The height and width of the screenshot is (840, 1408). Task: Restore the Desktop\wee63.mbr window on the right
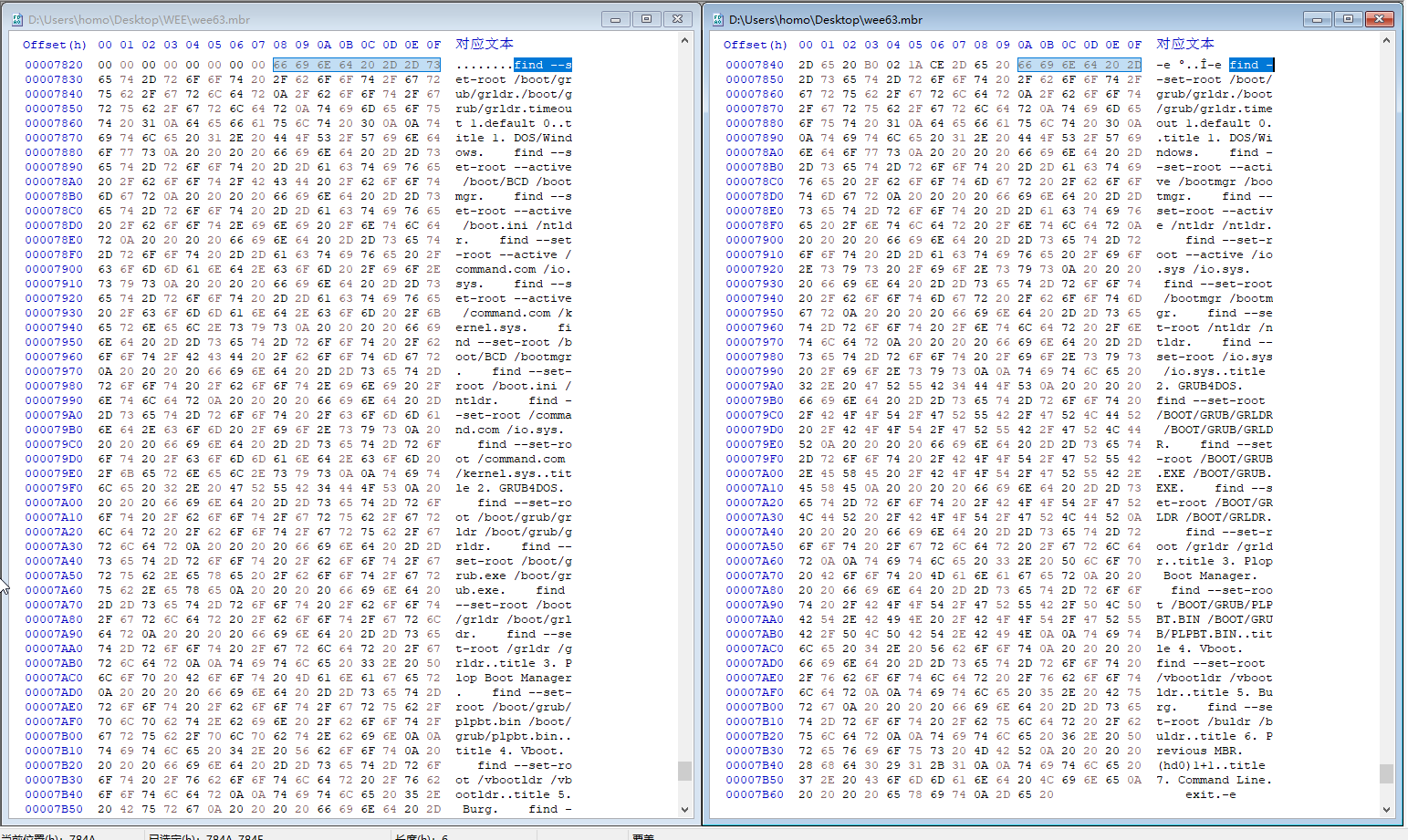point(1348,18)
